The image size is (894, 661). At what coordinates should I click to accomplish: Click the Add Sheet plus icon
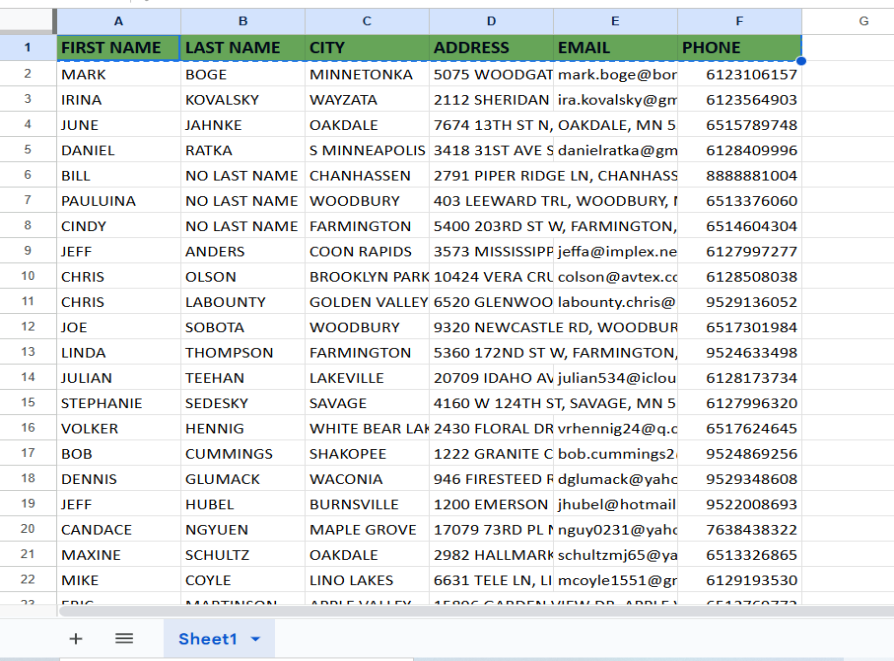(x=76, y=639)
